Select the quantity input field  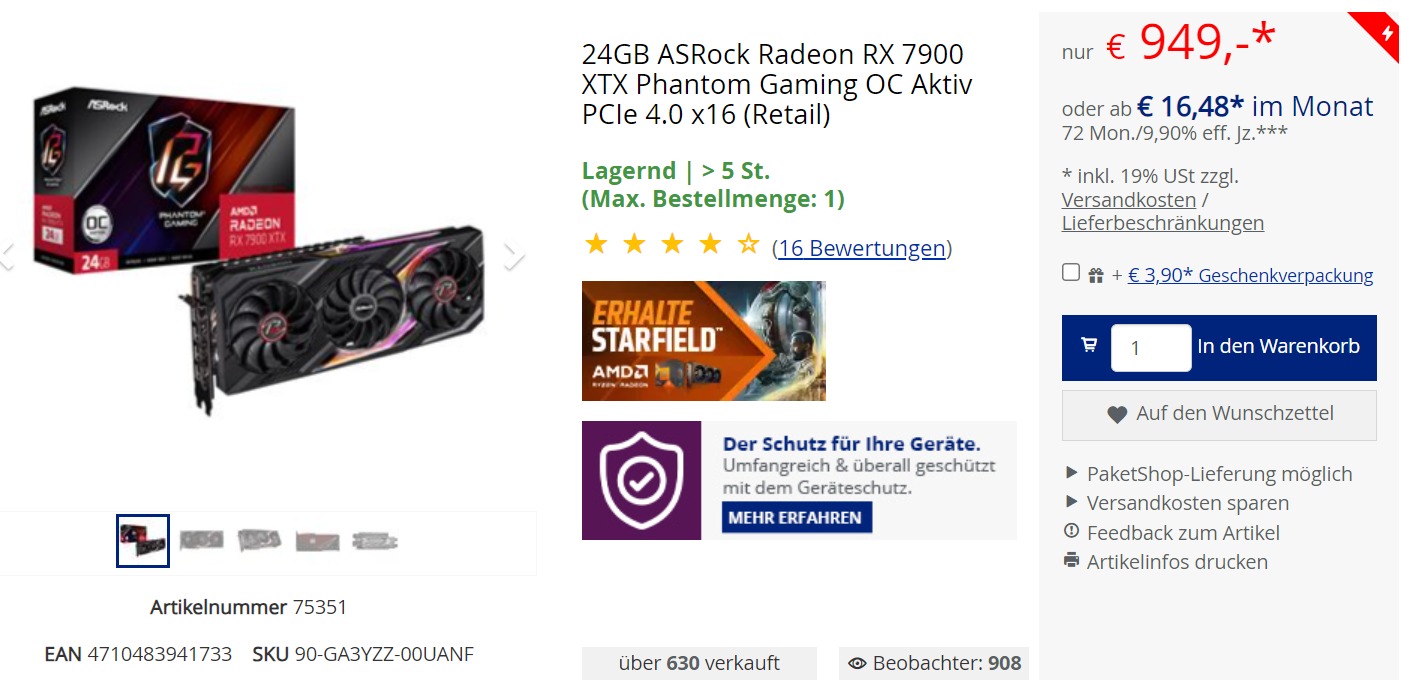point(1150,347)
